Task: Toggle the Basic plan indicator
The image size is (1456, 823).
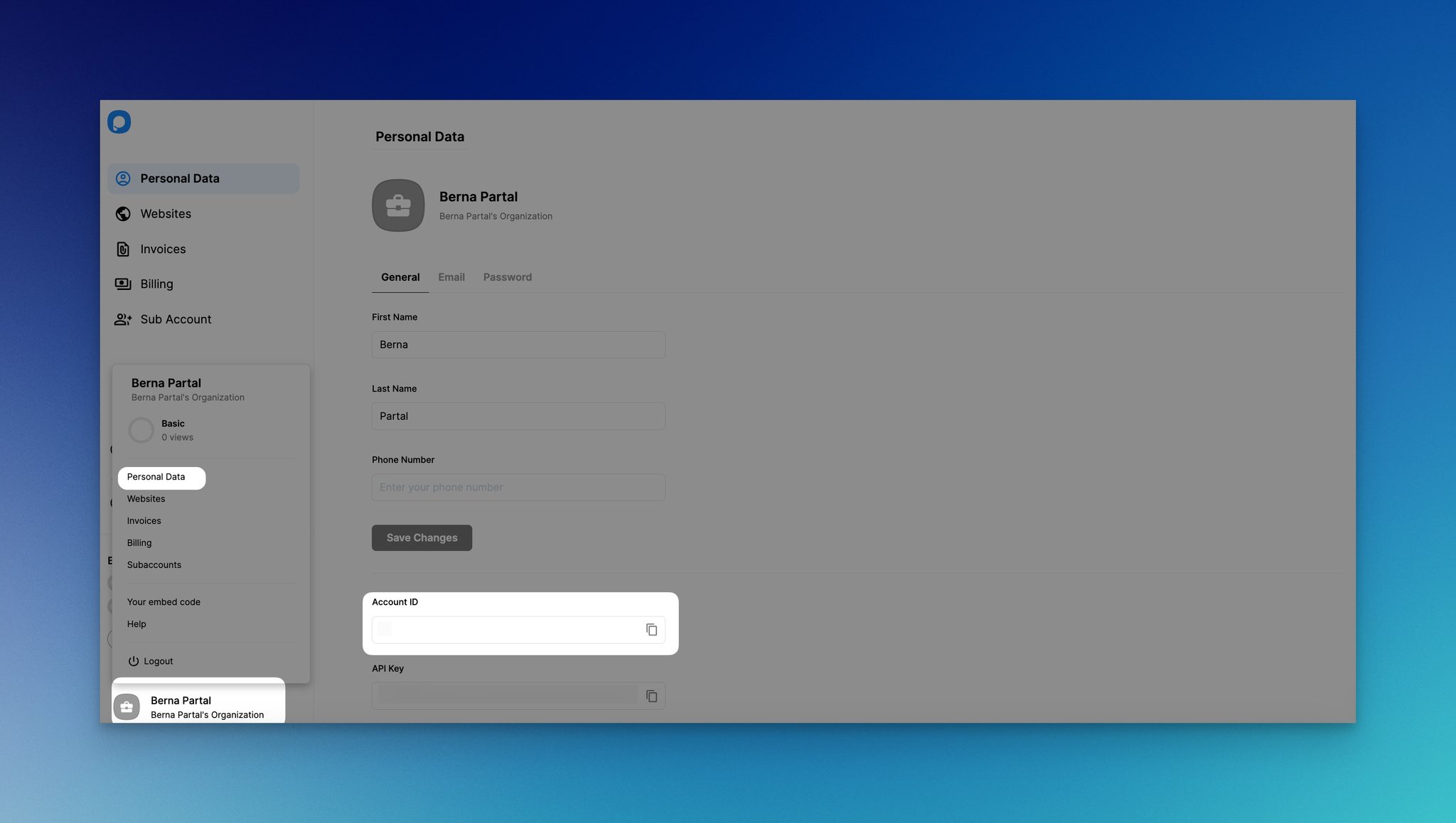Action: click(x=141, y=429)
